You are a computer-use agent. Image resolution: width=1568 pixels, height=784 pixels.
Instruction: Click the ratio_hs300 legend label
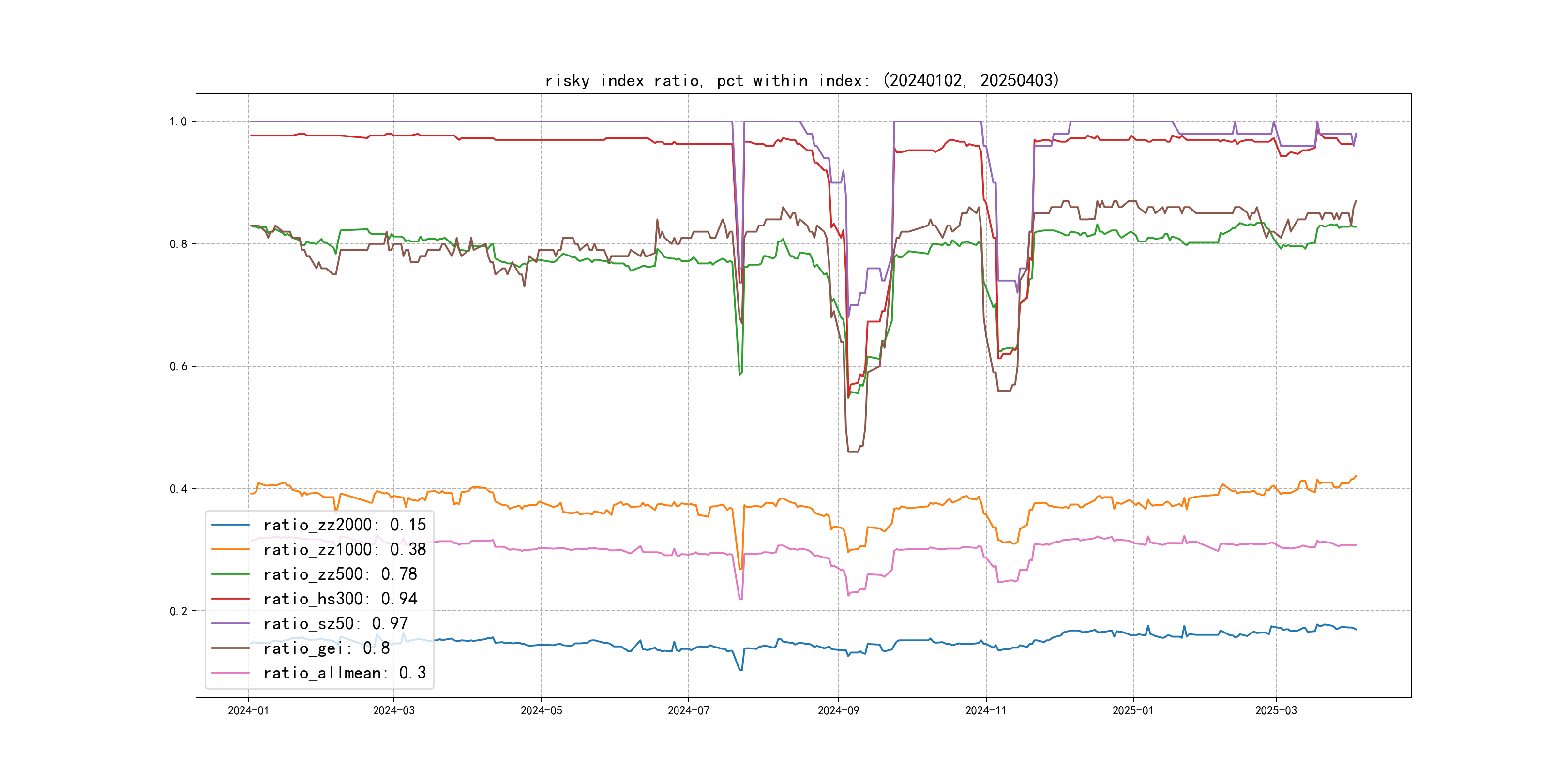tap(340, 599)
